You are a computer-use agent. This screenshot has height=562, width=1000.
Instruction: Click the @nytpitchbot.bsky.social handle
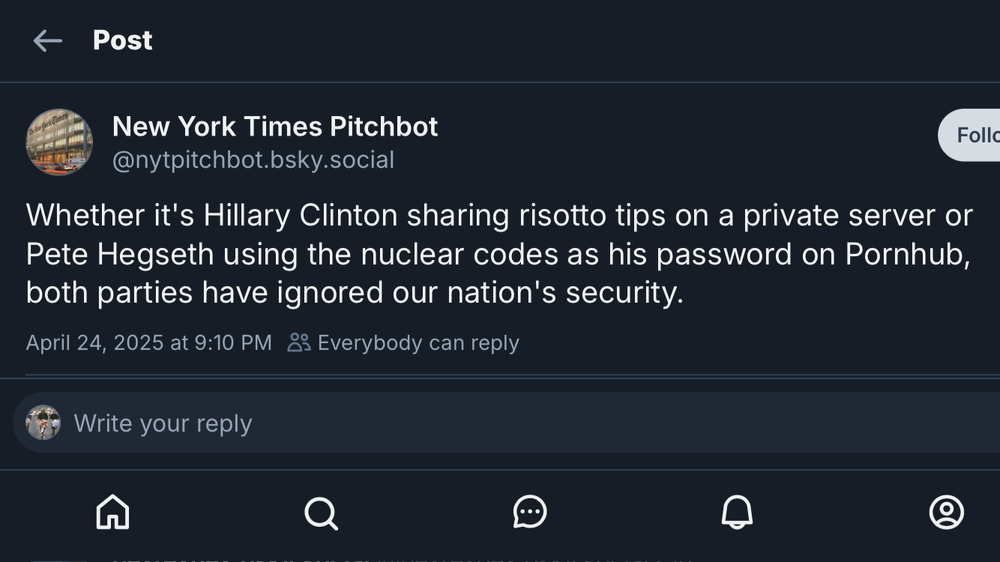pos(253,160)
